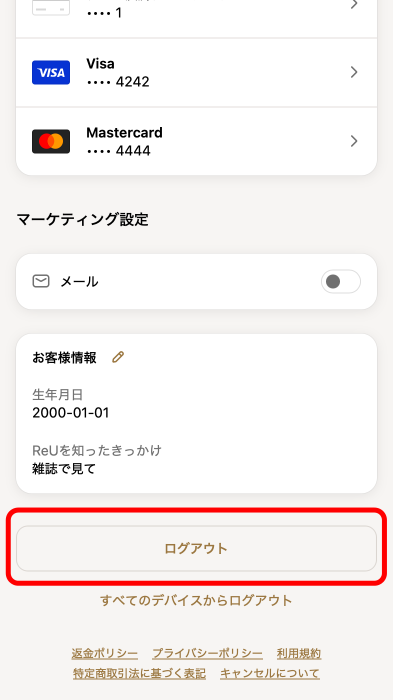393x700 pixels.
Task: Open Mastercard ending 4444 chevron
Action: (354, 142)
